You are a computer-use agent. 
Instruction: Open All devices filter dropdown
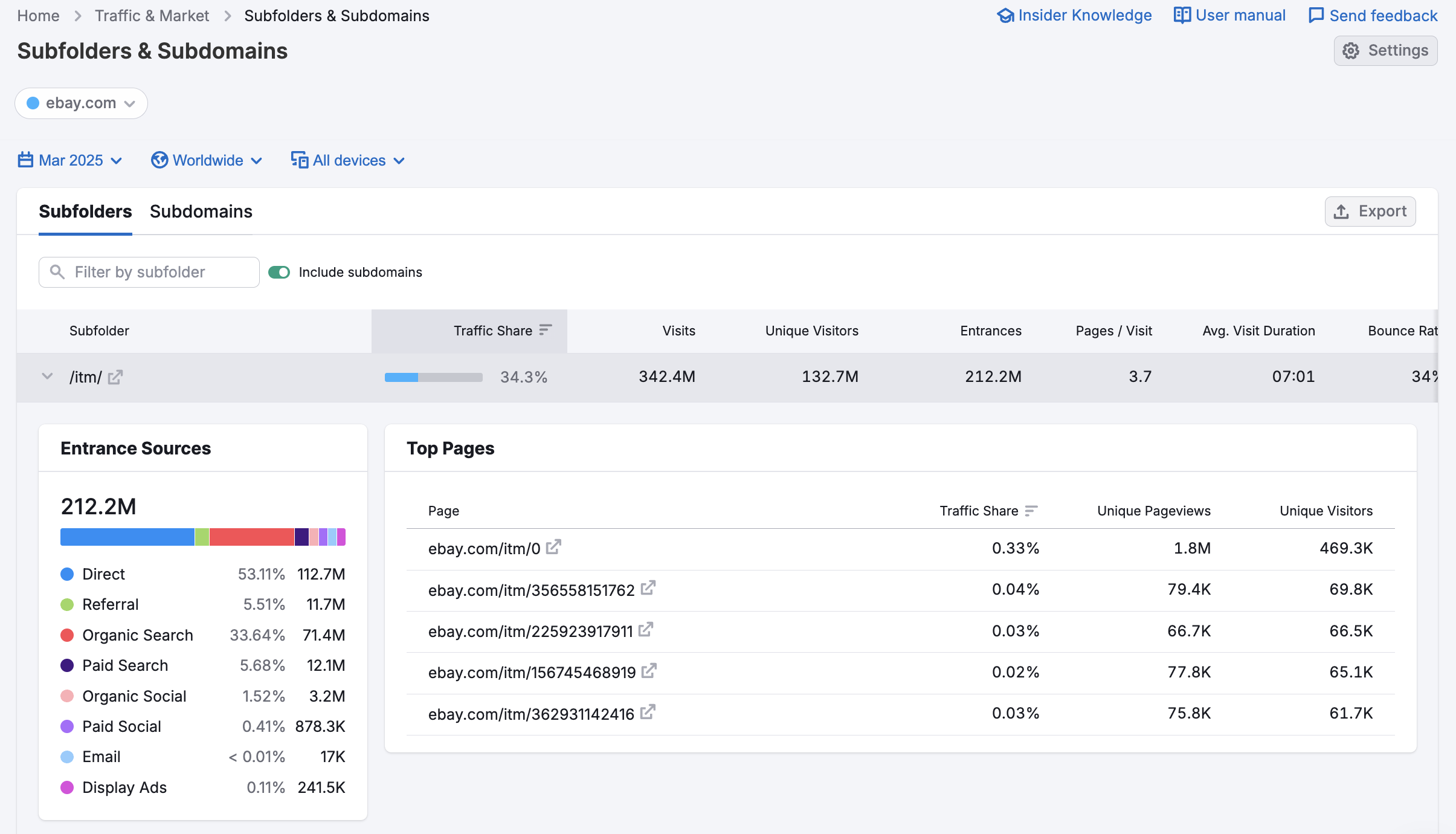(x=348, y=160)
